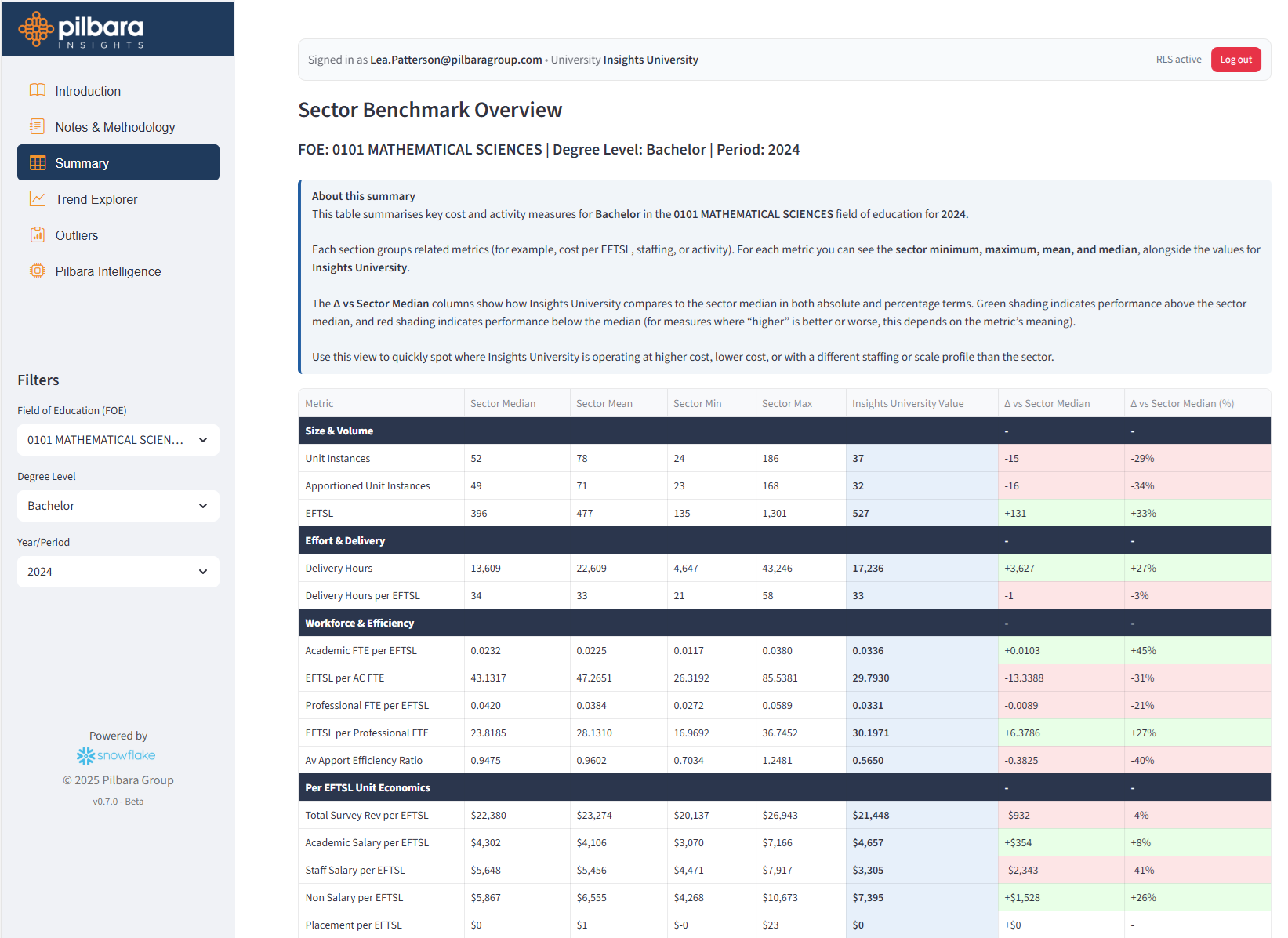The width and height of the screenshot is (1288, 938).
Task: Click the Insights University Value column header
Action: pos(907,403)
